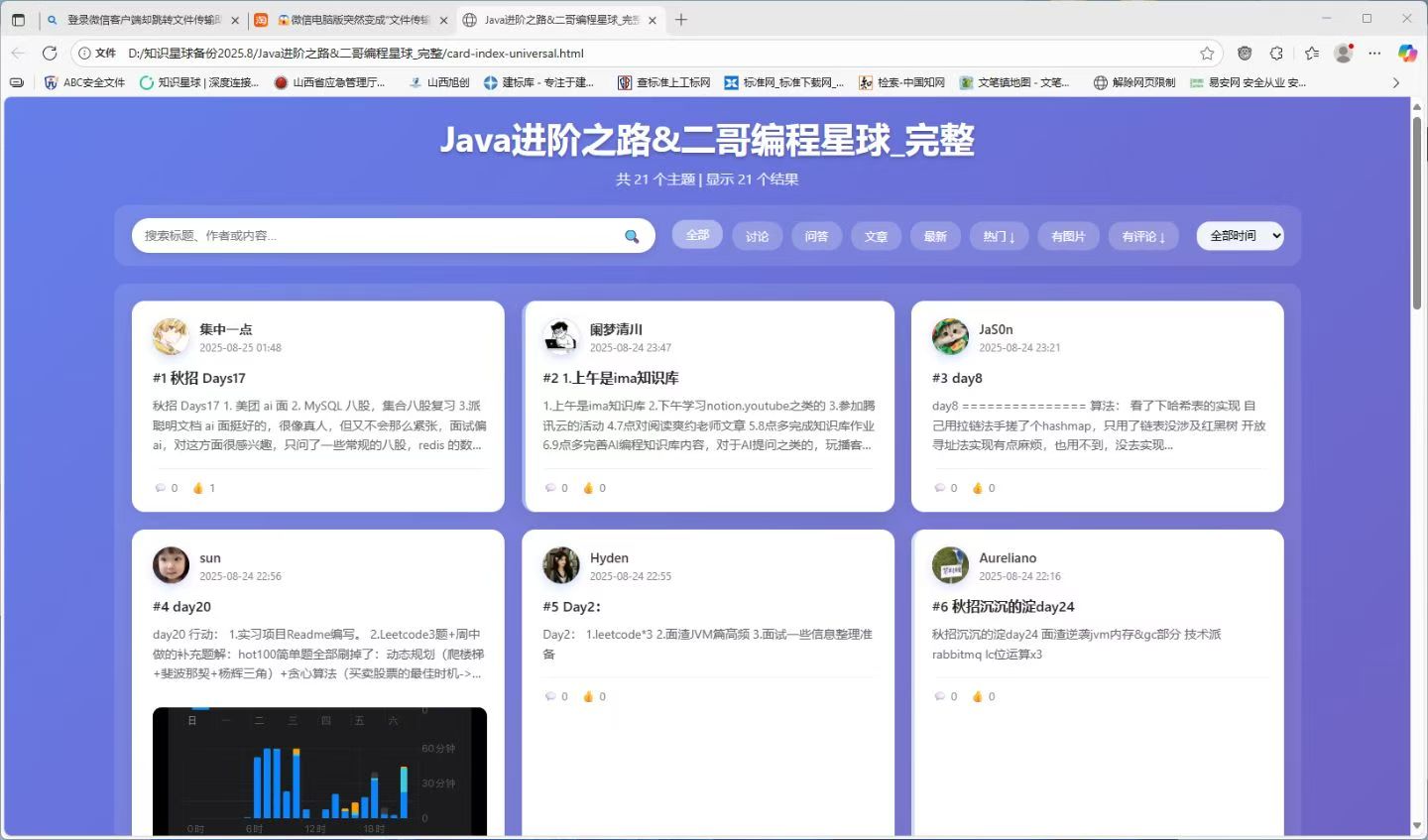Open the favorites list icon
Viewport: 1428px width, 840px height.
point(1311,54)
